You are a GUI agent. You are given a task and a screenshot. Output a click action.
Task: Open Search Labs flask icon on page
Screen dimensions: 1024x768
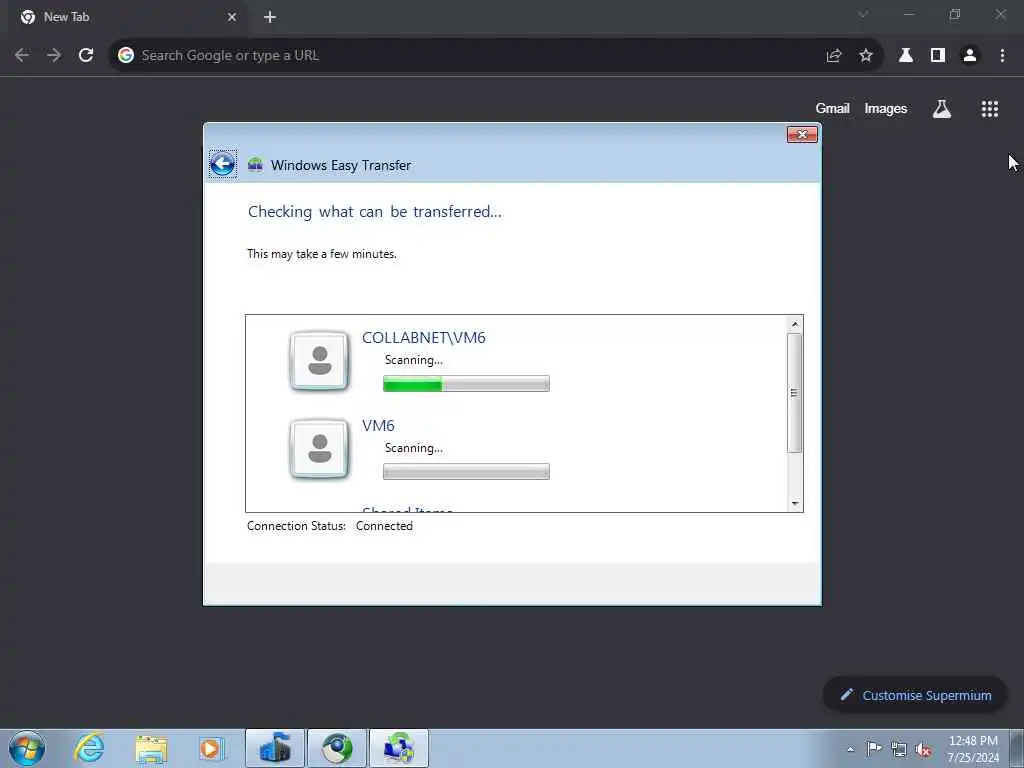(x=942, y=108)
